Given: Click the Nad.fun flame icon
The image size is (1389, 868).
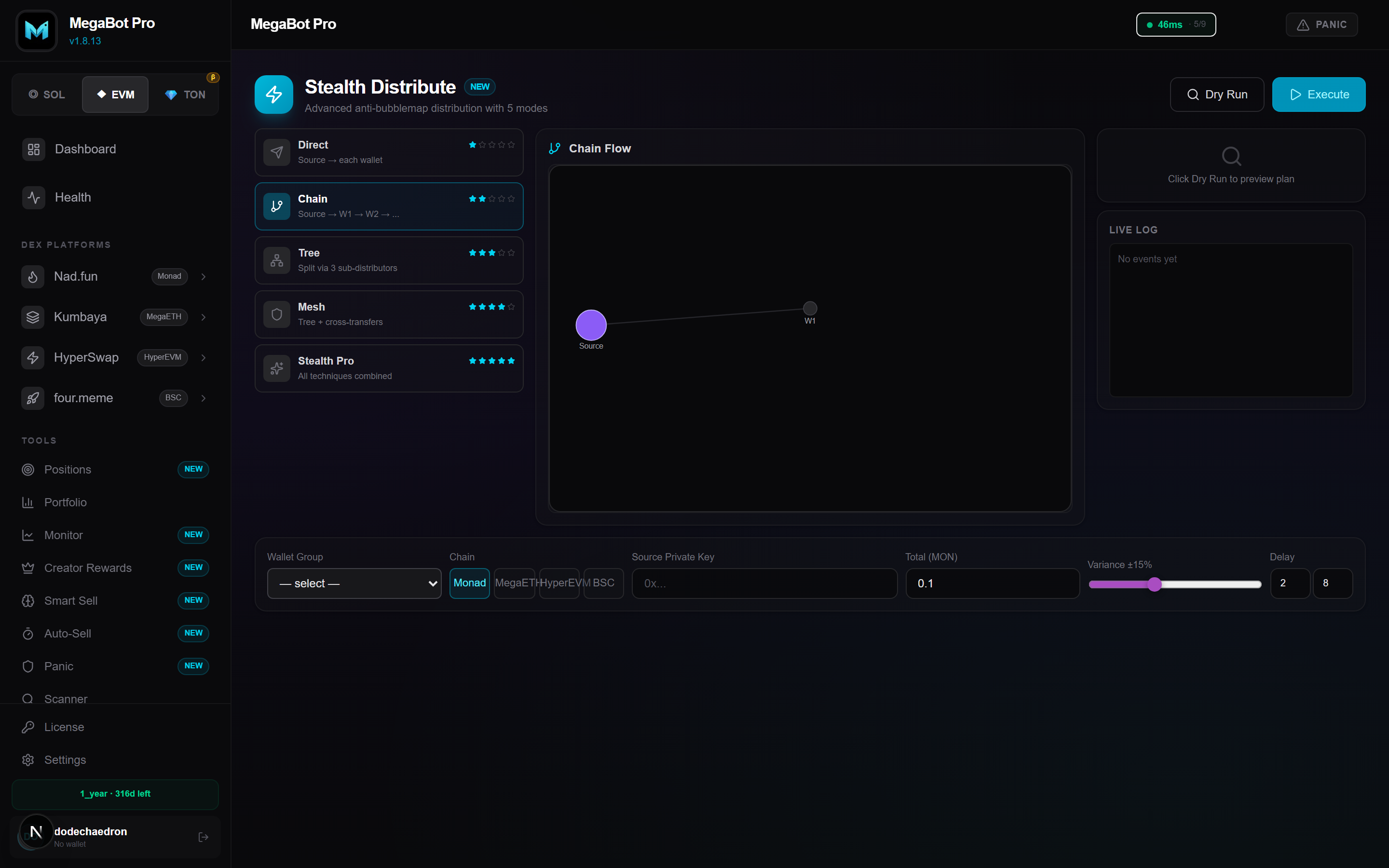Looking at the screenshot, I should (x=33, y=277).
